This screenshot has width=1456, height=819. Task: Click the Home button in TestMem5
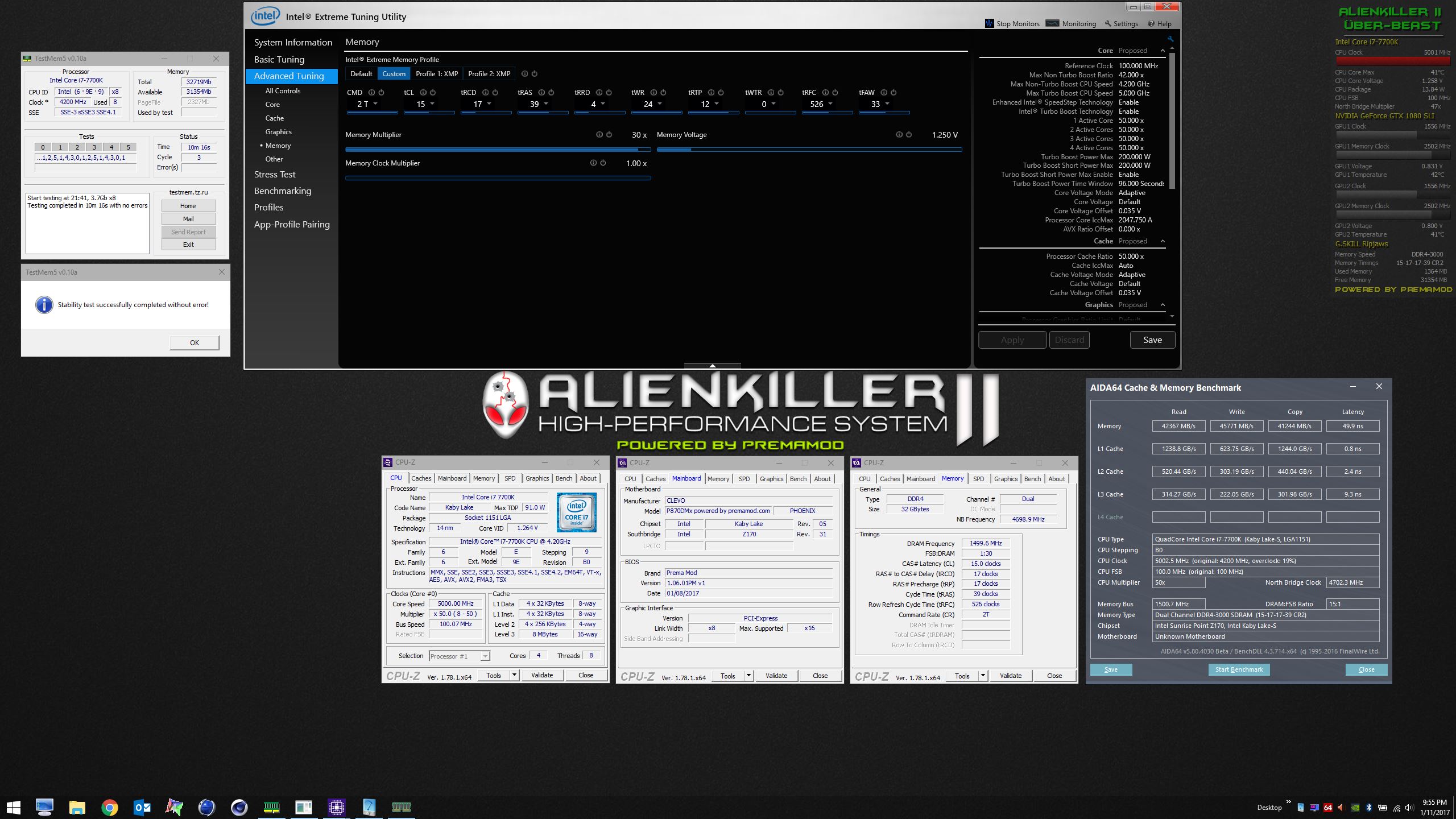(x=188, y=206)
